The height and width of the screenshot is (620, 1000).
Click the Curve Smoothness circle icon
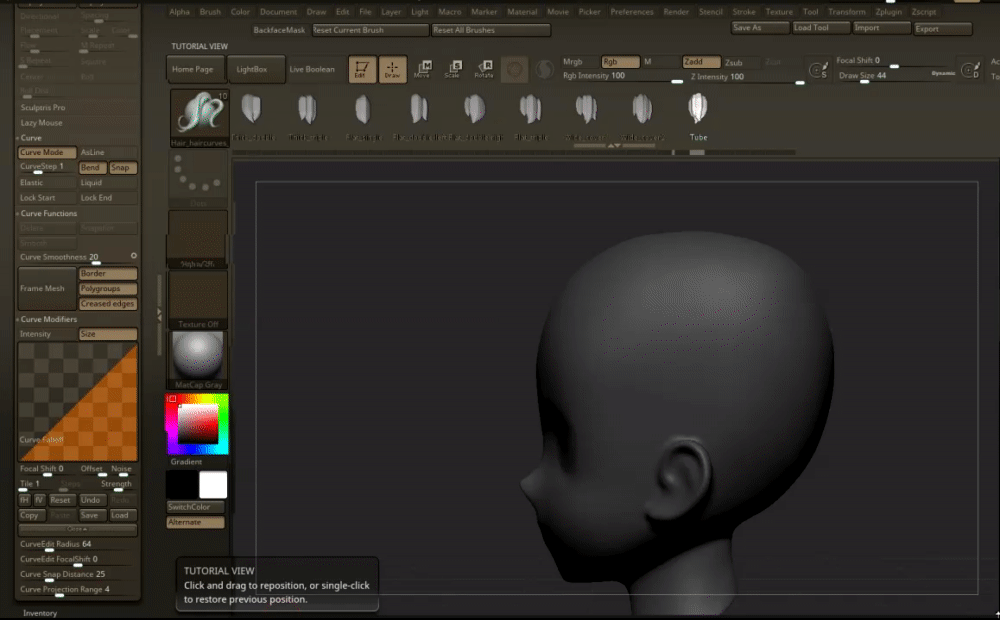coord(133,256)
